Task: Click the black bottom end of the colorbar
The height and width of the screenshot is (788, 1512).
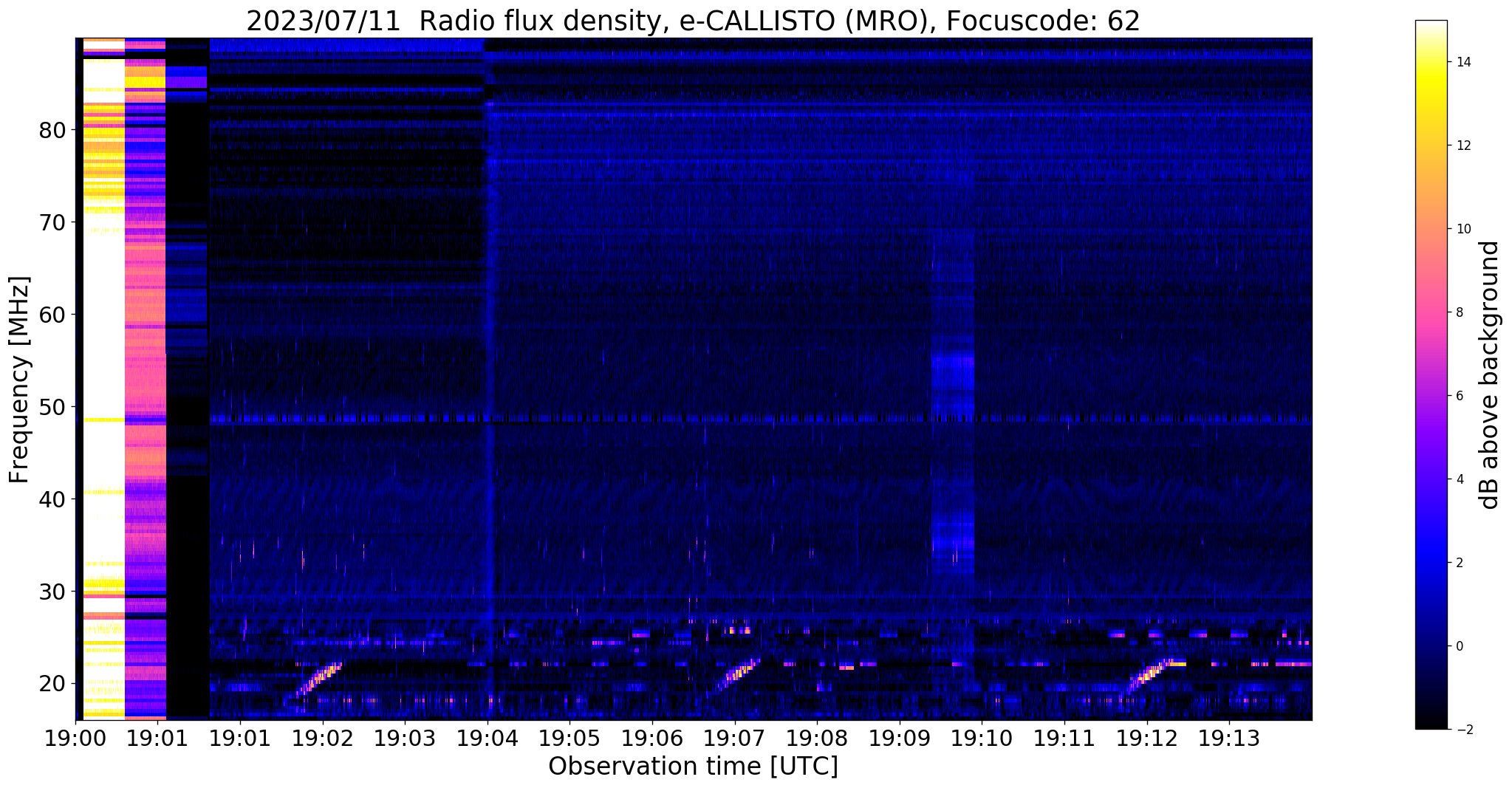Action: click(1431, 722)
